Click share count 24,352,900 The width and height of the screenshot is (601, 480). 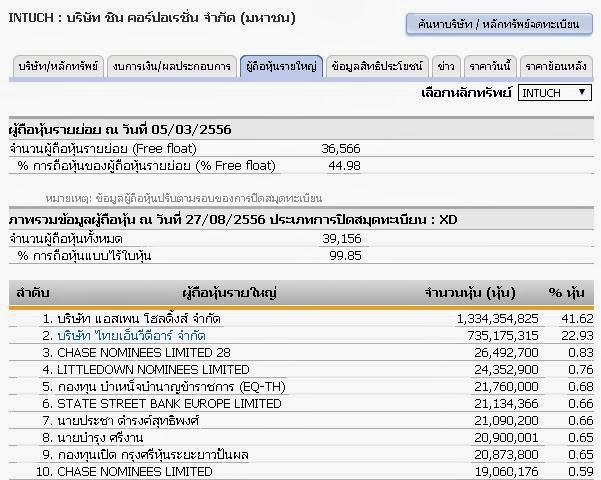coord(506,370)
